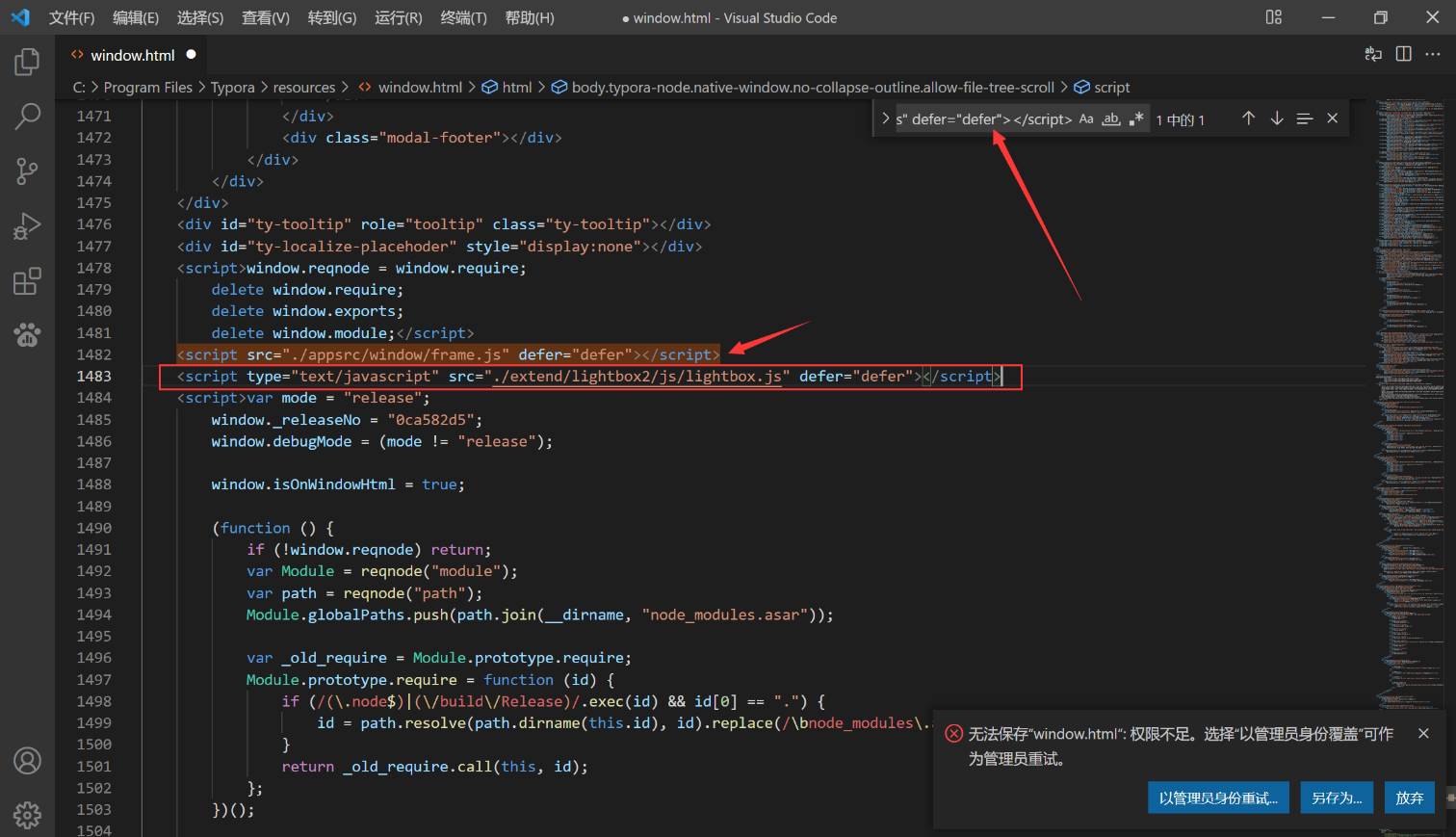Click the C: drive breadcrumb

(x=79, y=87)
